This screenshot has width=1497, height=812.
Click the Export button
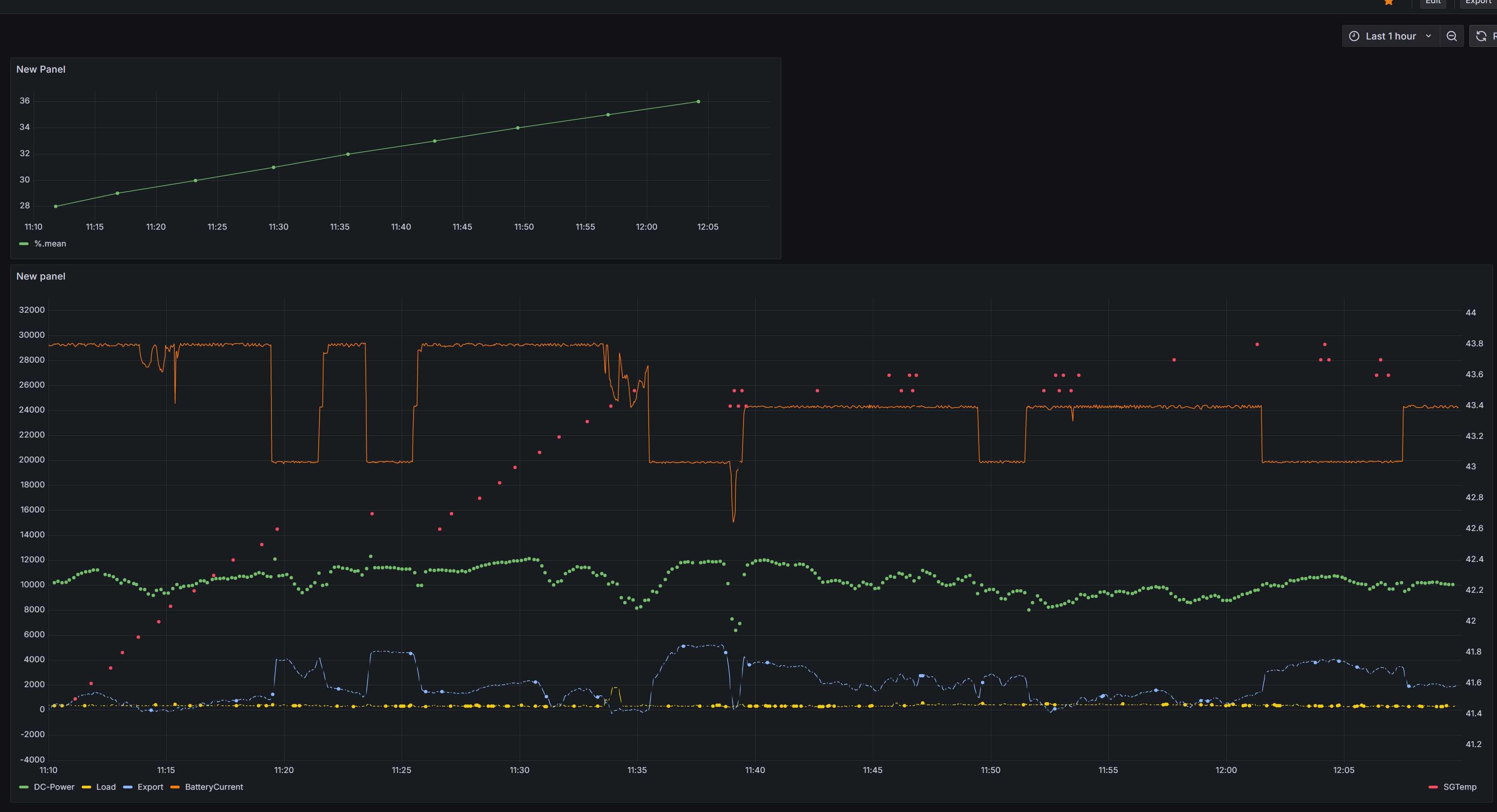(x=1478, y=2)
